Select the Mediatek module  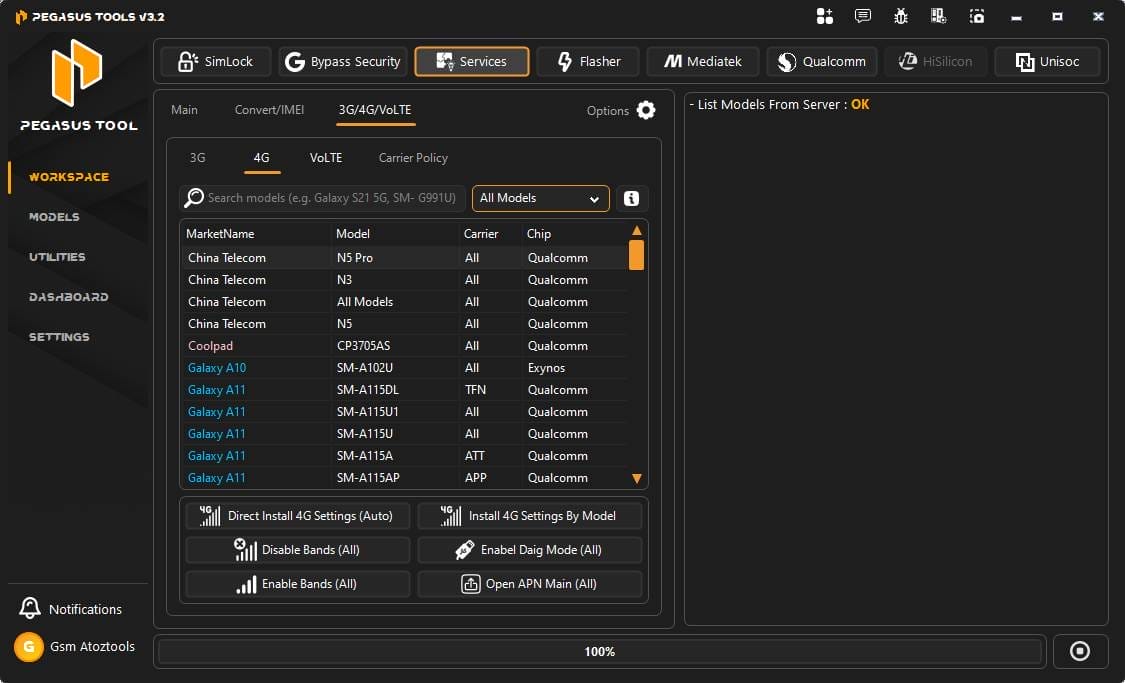click(703, 61)
